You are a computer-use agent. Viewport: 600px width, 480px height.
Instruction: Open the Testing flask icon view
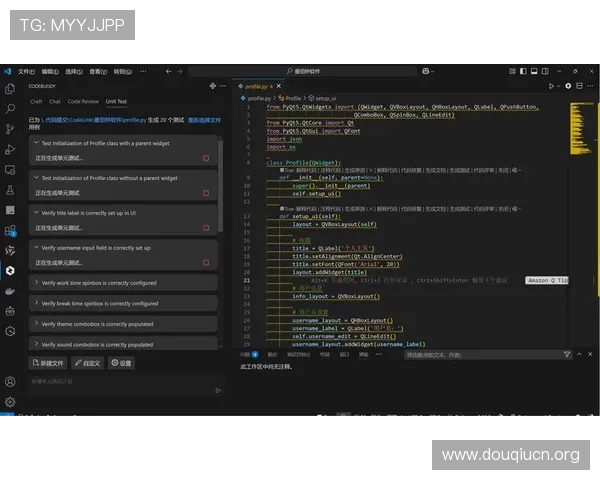[10, 189]
